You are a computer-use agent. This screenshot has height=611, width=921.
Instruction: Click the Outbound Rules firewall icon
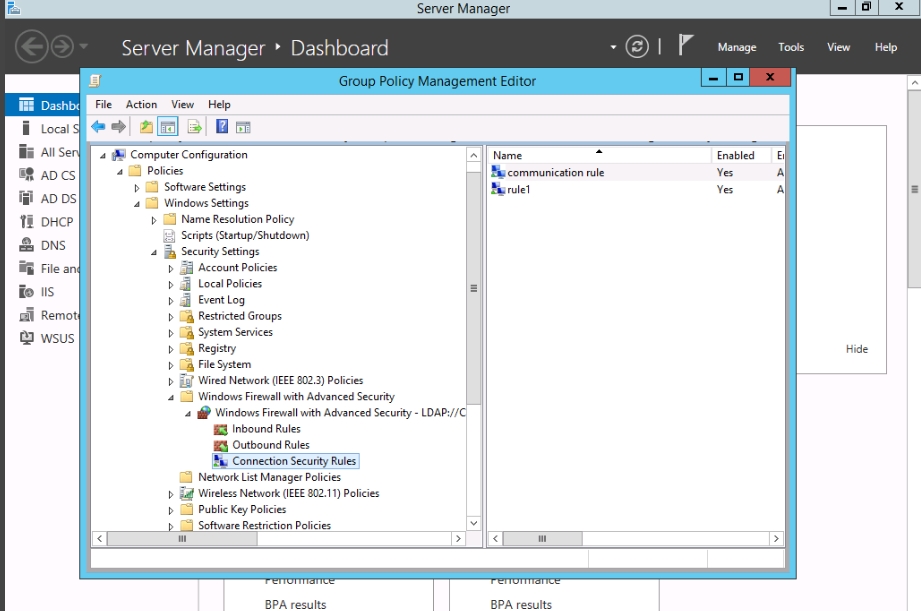point(221,445)
